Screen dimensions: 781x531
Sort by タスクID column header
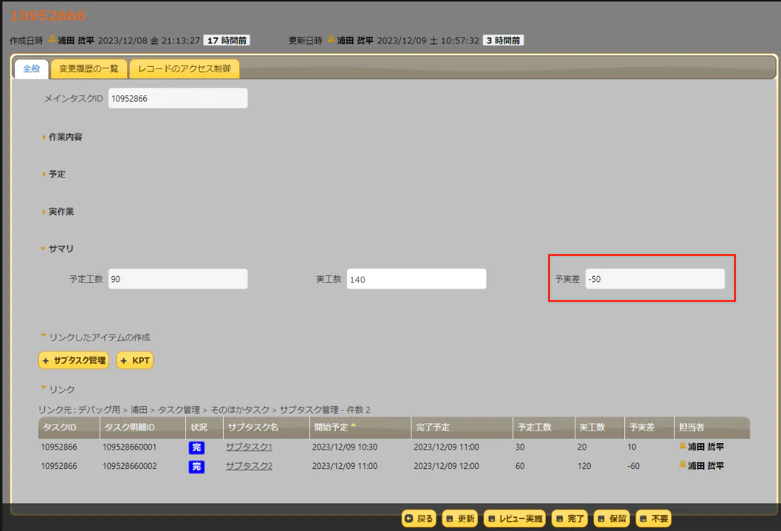pos(68,427)
